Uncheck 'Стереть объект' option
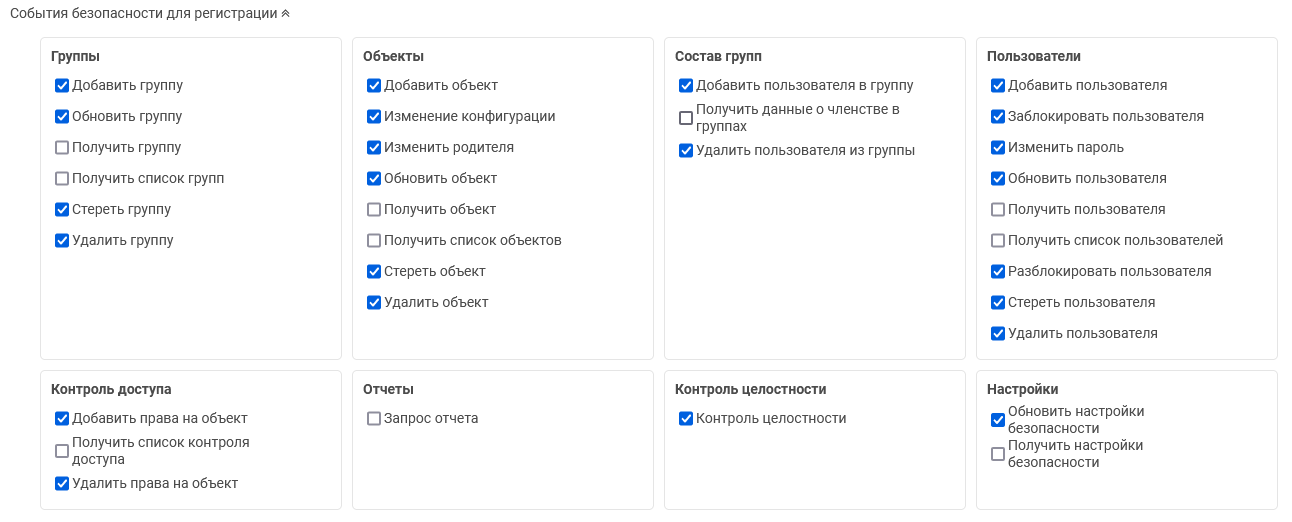Image resolution: width=1292 pixels, height=522 pixels. (374, 272)
